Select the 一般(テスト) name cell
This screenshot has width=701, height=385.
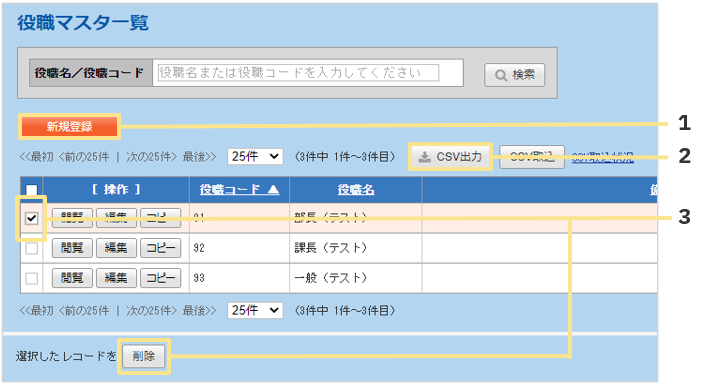(355, 278)
